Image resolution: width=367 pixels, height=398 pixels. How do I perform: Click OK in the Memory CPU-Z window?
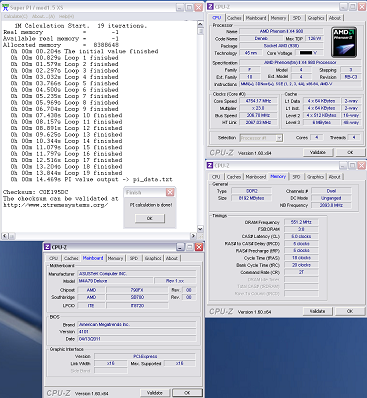[350, 311]
